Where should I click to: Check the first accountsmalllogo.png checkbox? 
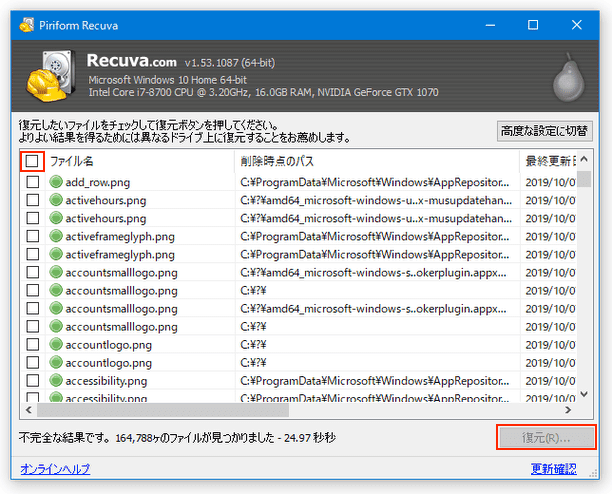coord(33,272)
